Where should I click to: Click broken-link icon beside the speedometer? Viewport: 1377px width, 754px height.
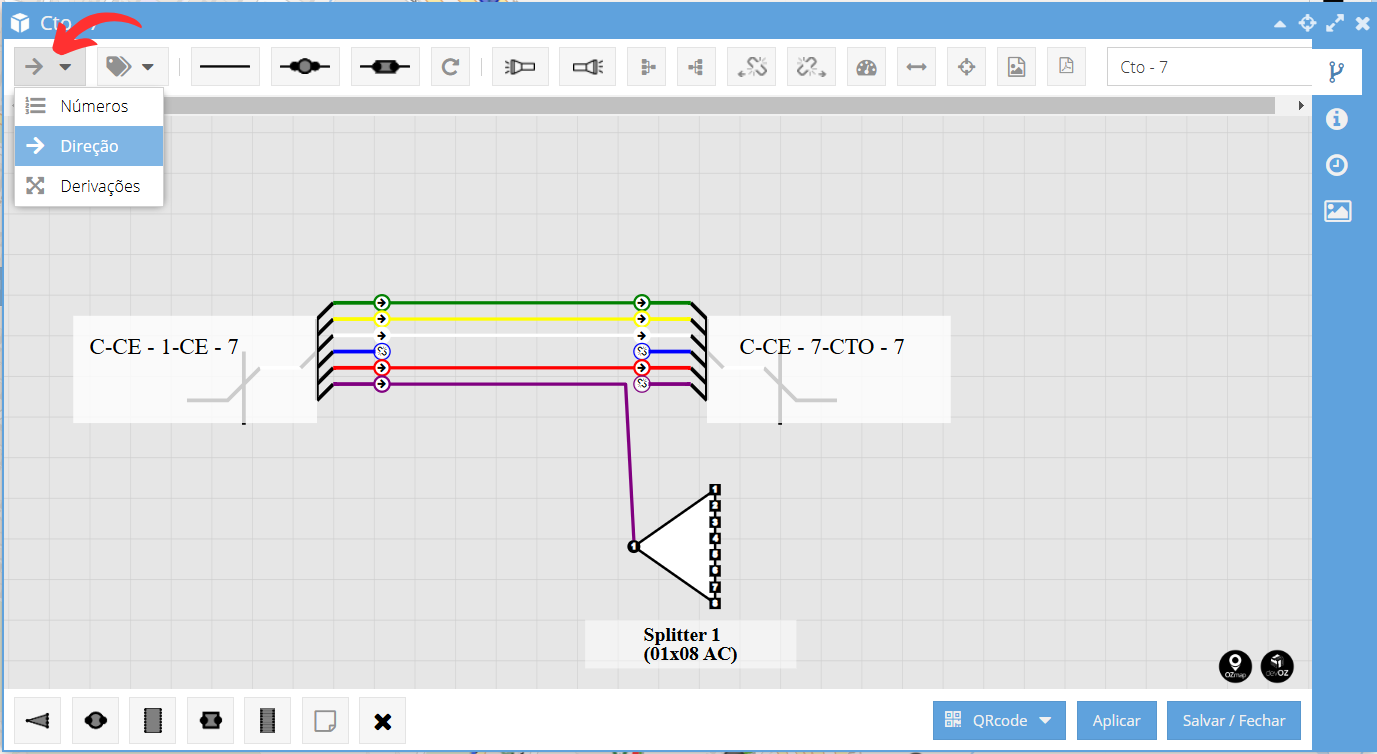click(x=812, y=67)
